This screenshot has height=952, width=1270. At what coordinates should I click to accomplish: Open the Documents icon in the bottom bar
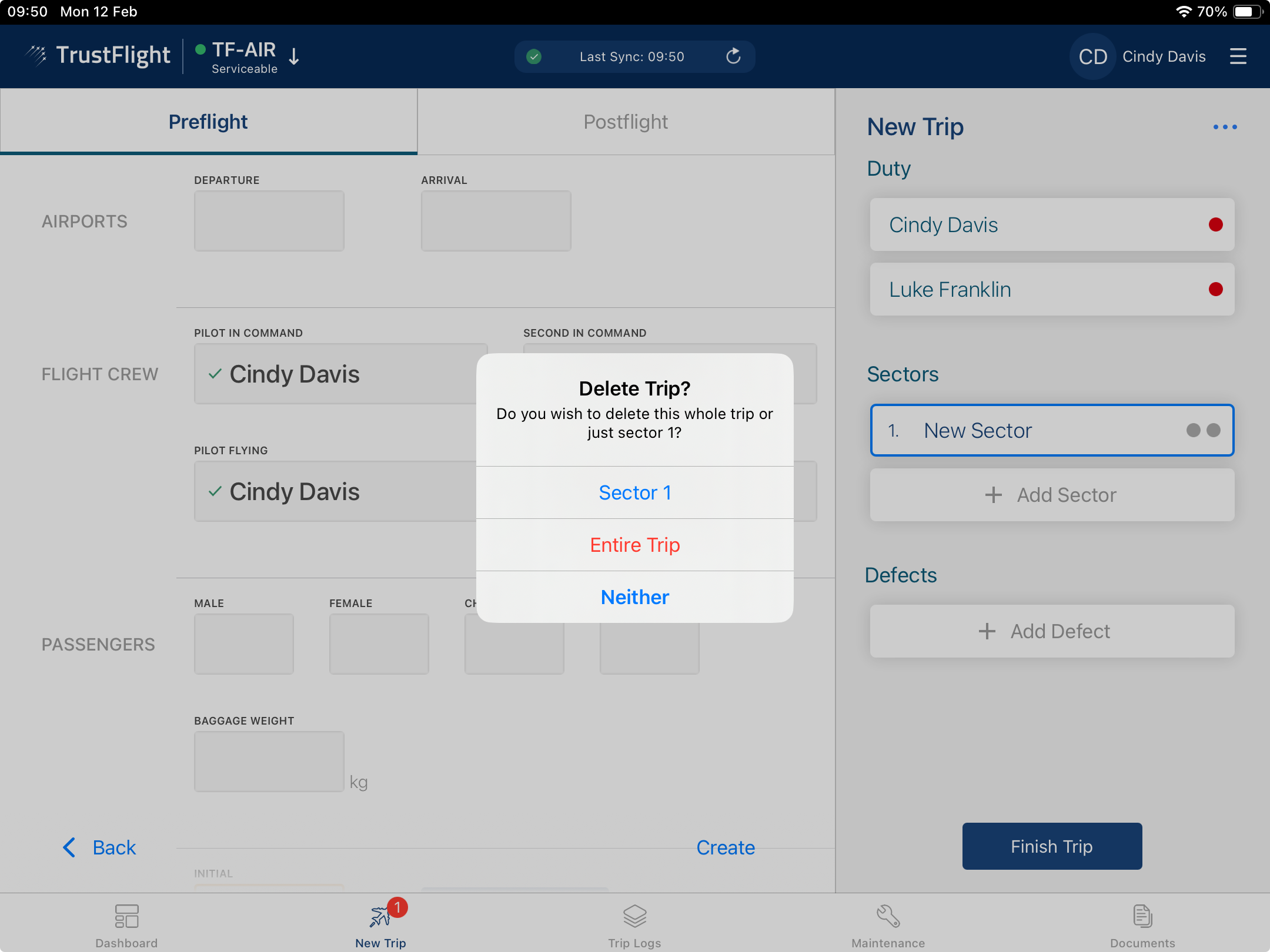tap(1142, 916)
